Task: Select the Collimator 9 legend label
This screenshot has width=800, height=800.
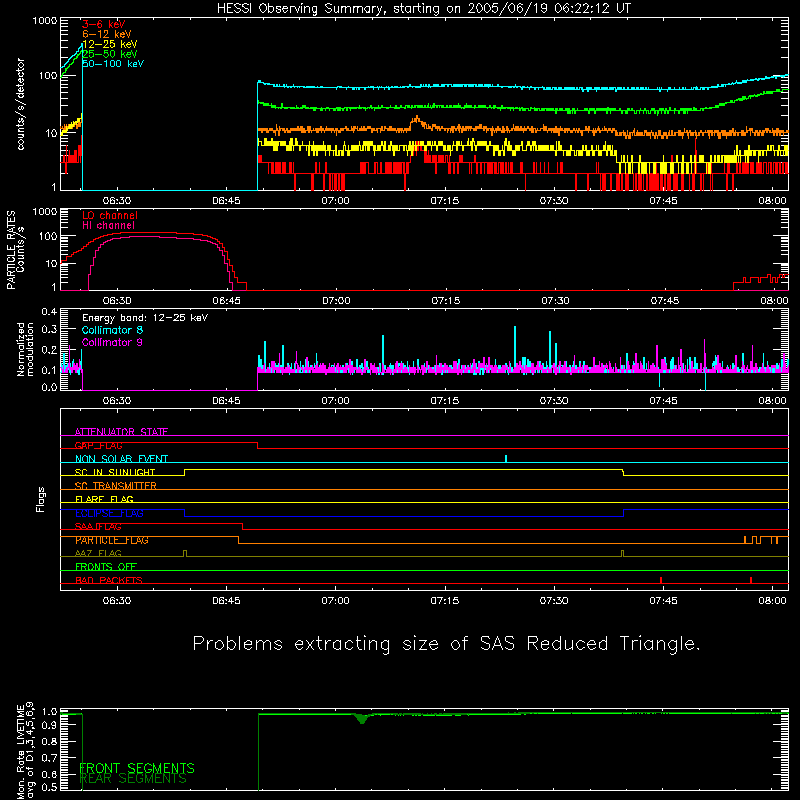Action: (112, 342)
